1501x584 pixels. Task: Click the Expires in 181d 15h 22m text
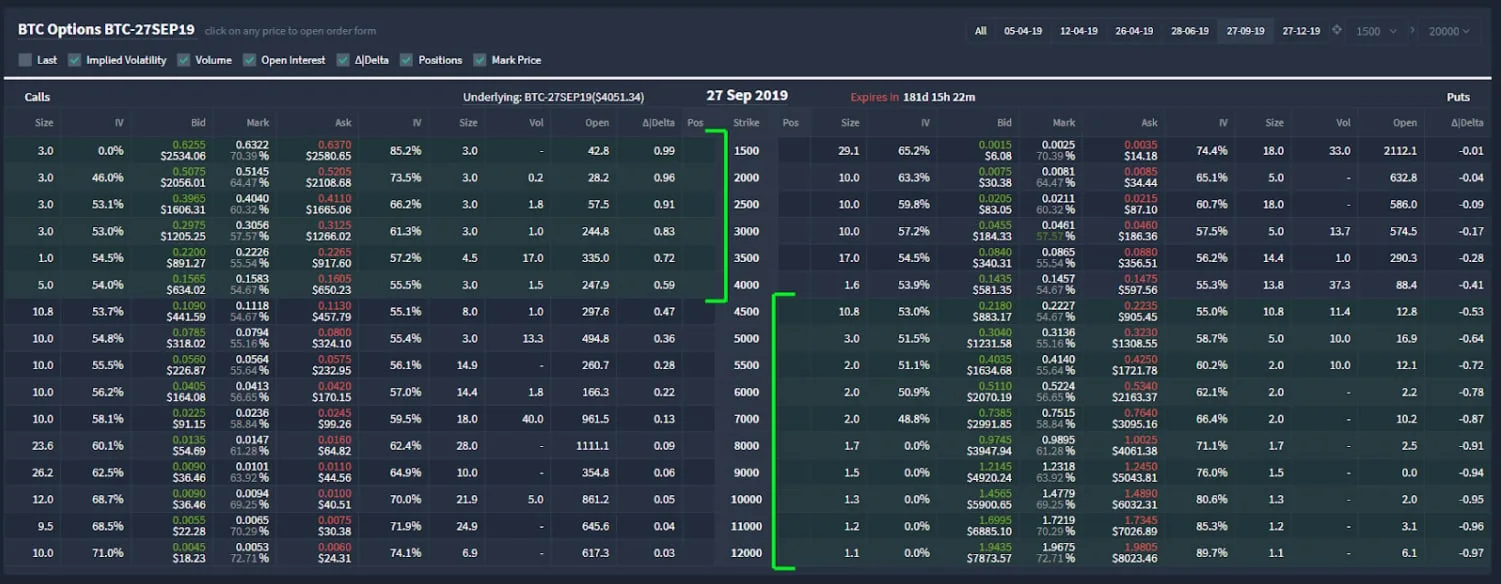click(x=912, y=97)
